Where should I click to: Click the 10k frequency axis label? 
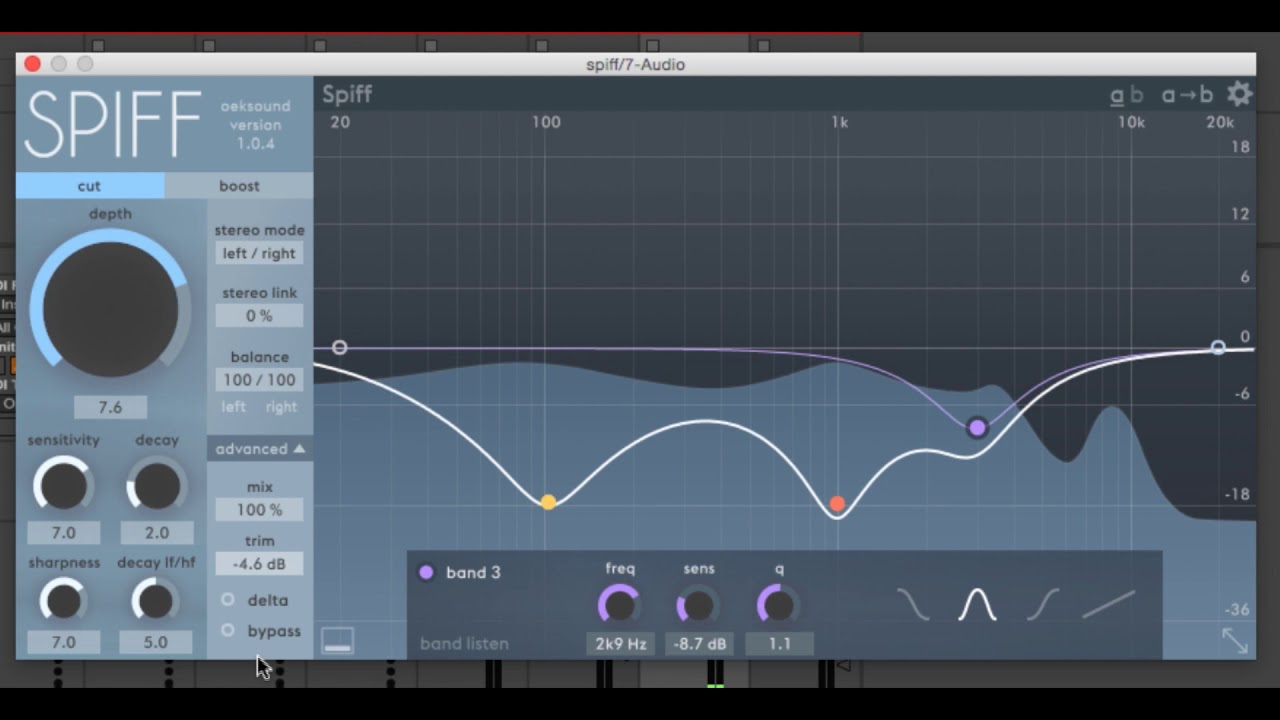(1131, 123)
